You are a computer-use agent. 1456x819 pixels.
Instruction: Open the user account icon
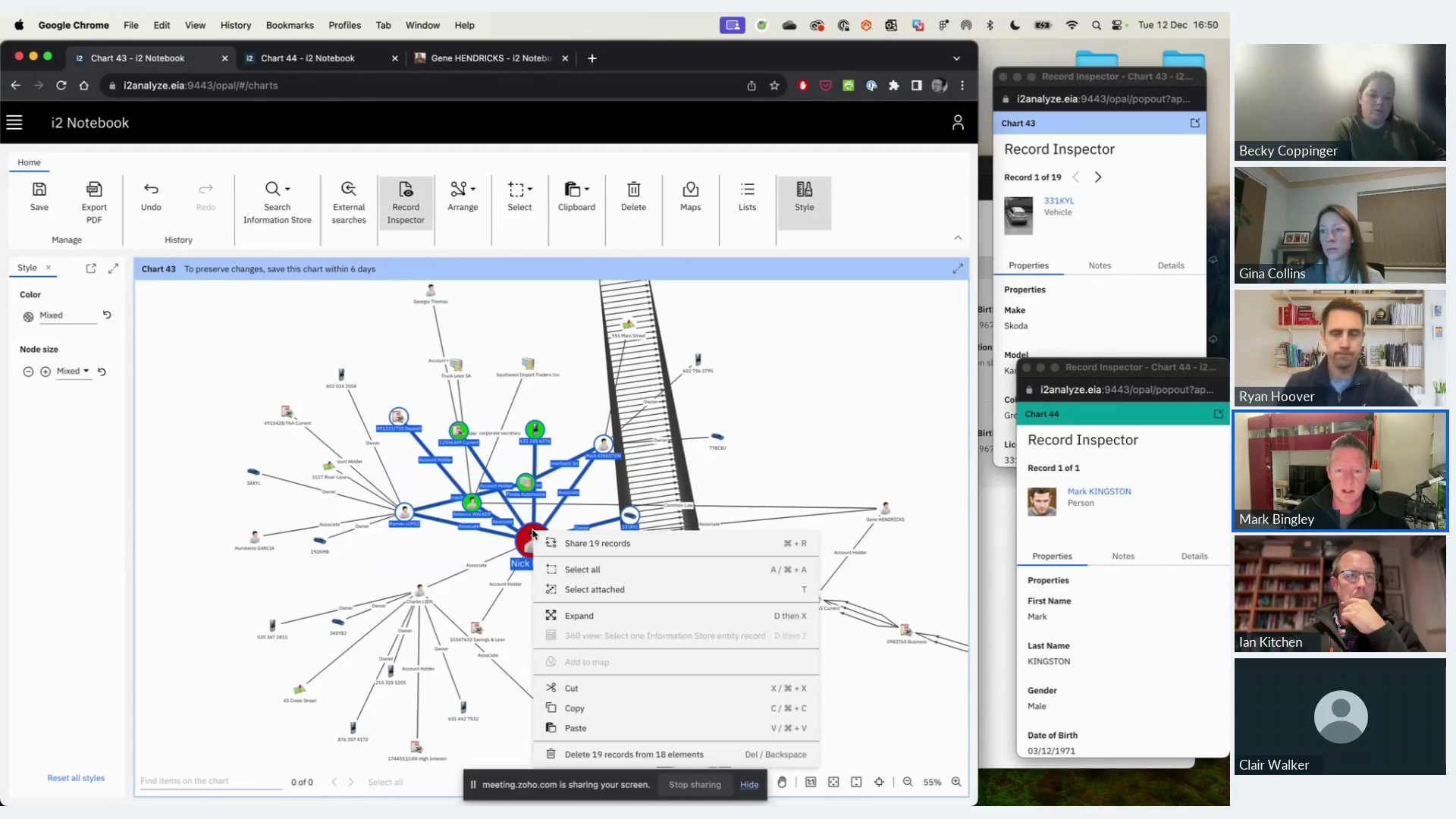click(958, 123)
